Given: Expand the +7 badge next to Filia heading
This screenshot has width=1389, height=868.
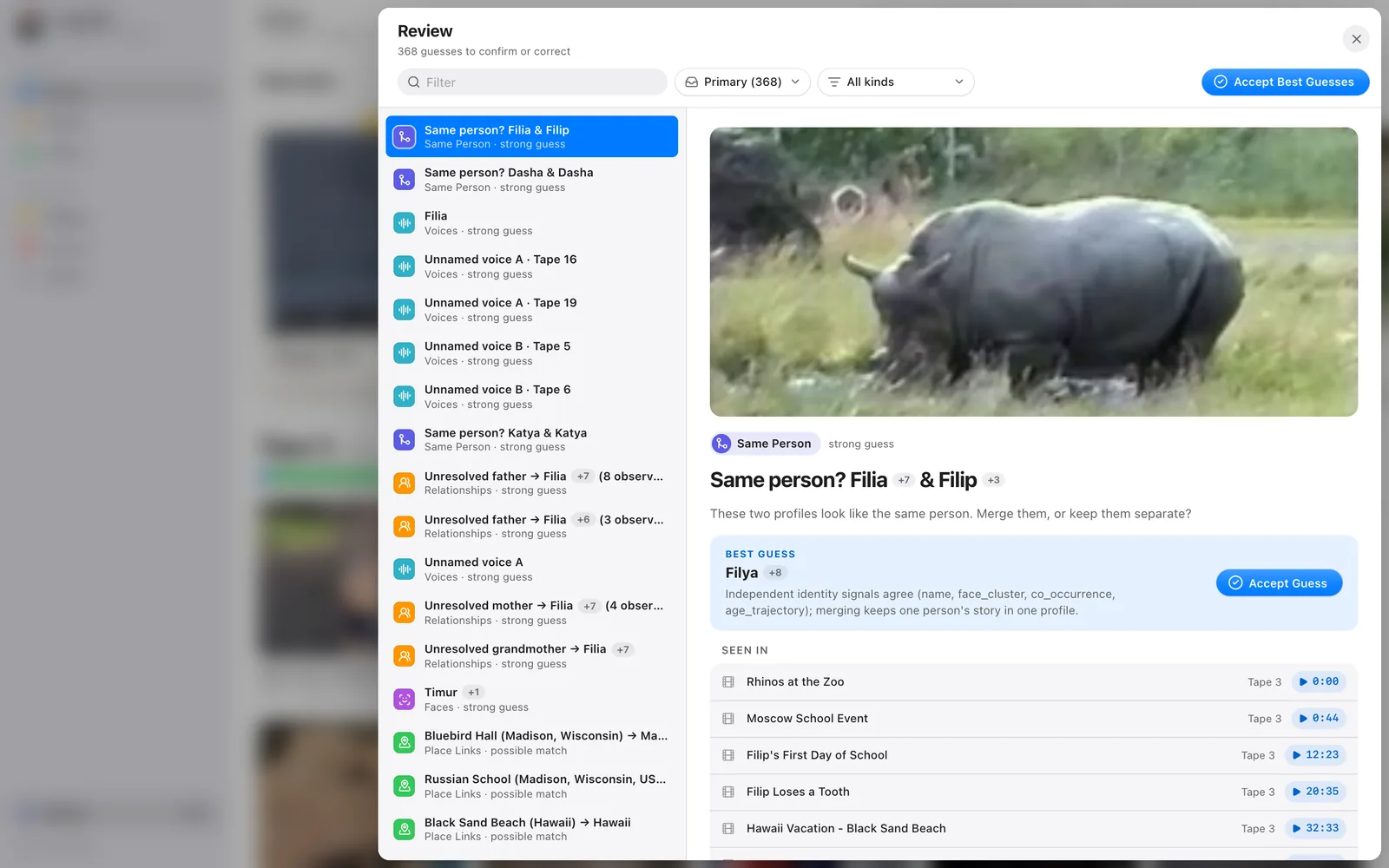Looking at the screenshot, I should [x=904, y=480].
